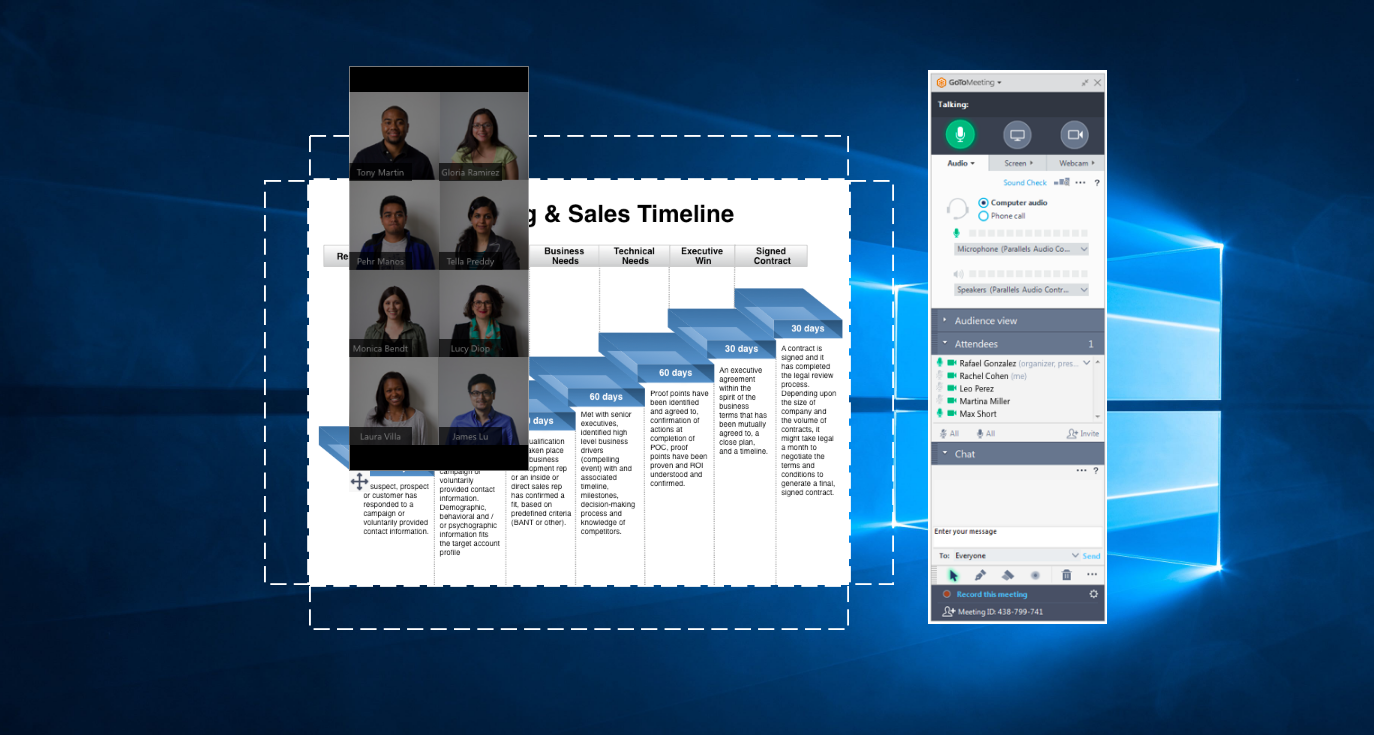Click the Signed Contract column header
The width and height of the screenshot is (1374, 735).
[771, 256]
